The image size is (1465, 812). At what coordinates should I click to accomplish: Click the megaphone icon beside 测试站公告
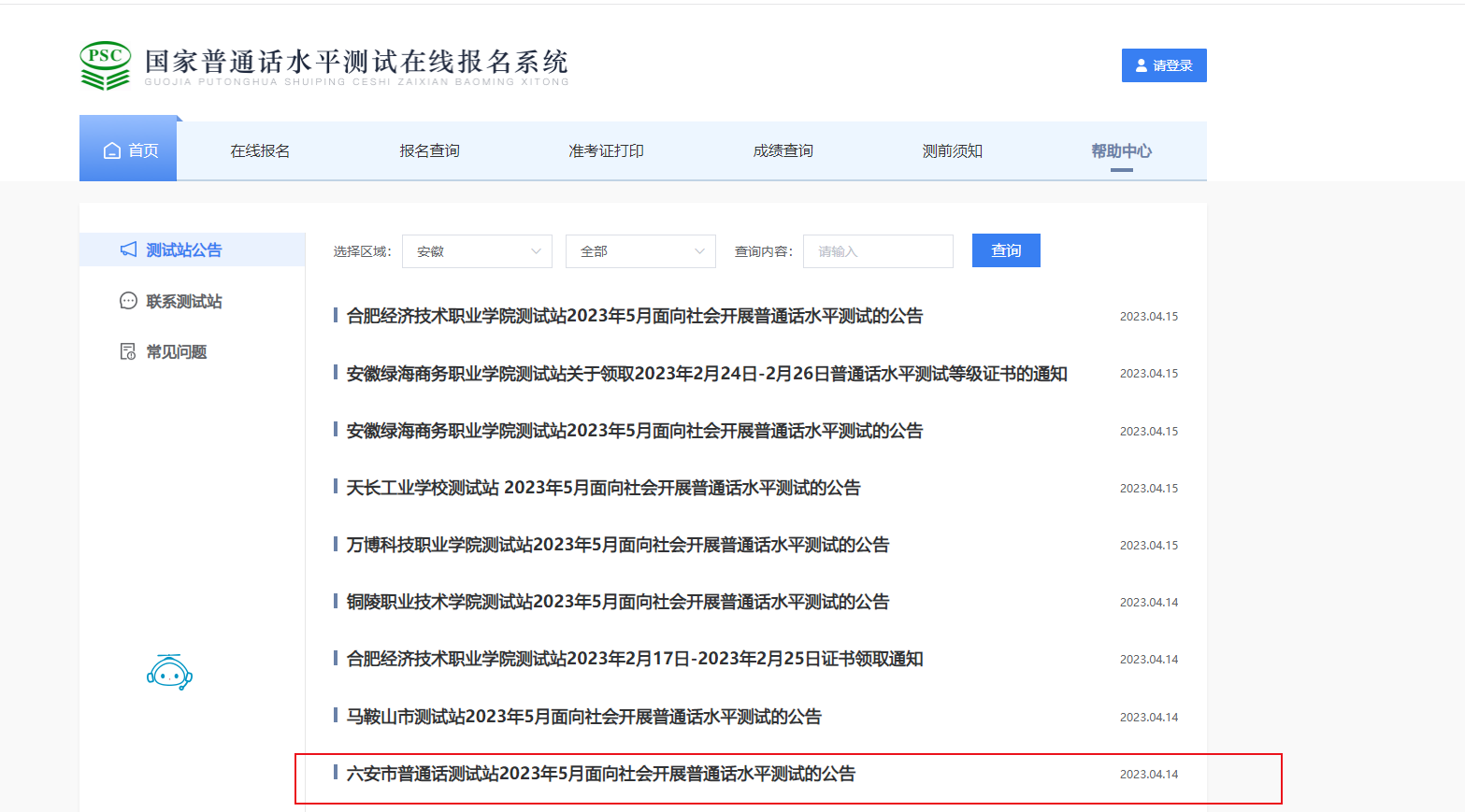coord(129,249)
